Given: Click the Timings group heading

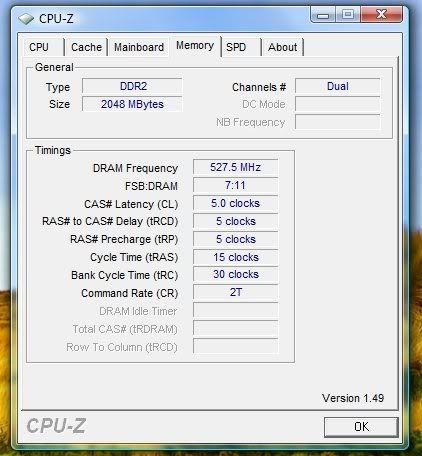Looking at the screenshot, I should click(53, 150).
